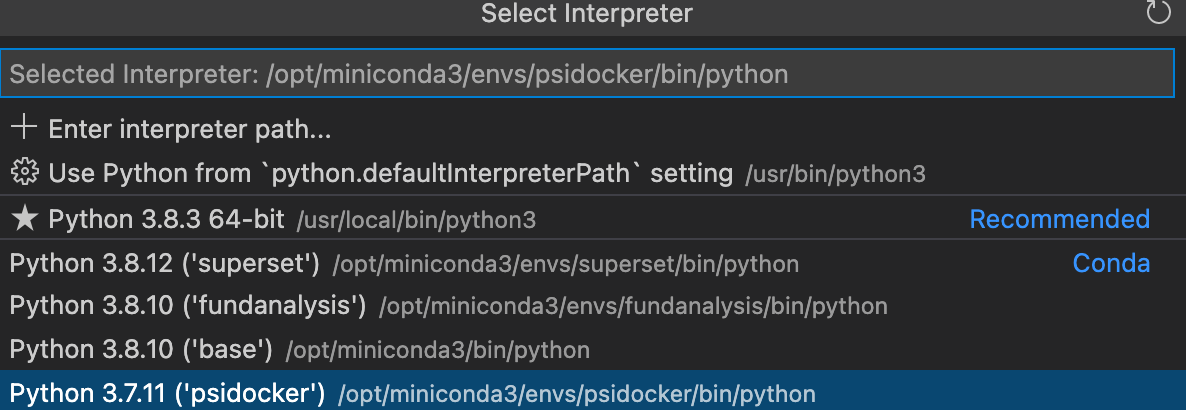
Task: Click the Conda group label
Action: tap(1111, 264)
